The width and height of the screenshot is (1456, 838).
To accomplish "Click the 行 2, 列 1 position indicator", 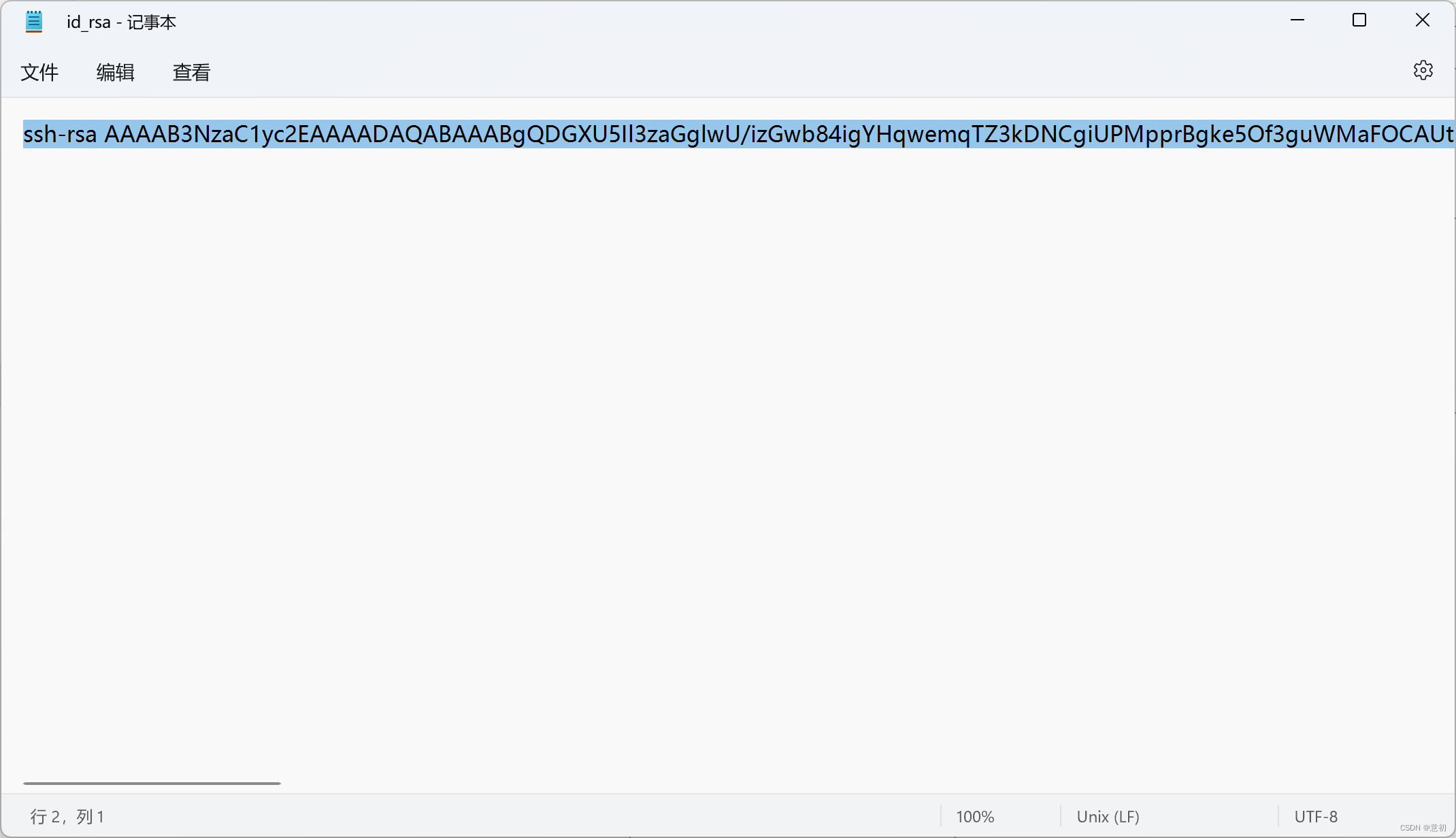I will [67, 816].
